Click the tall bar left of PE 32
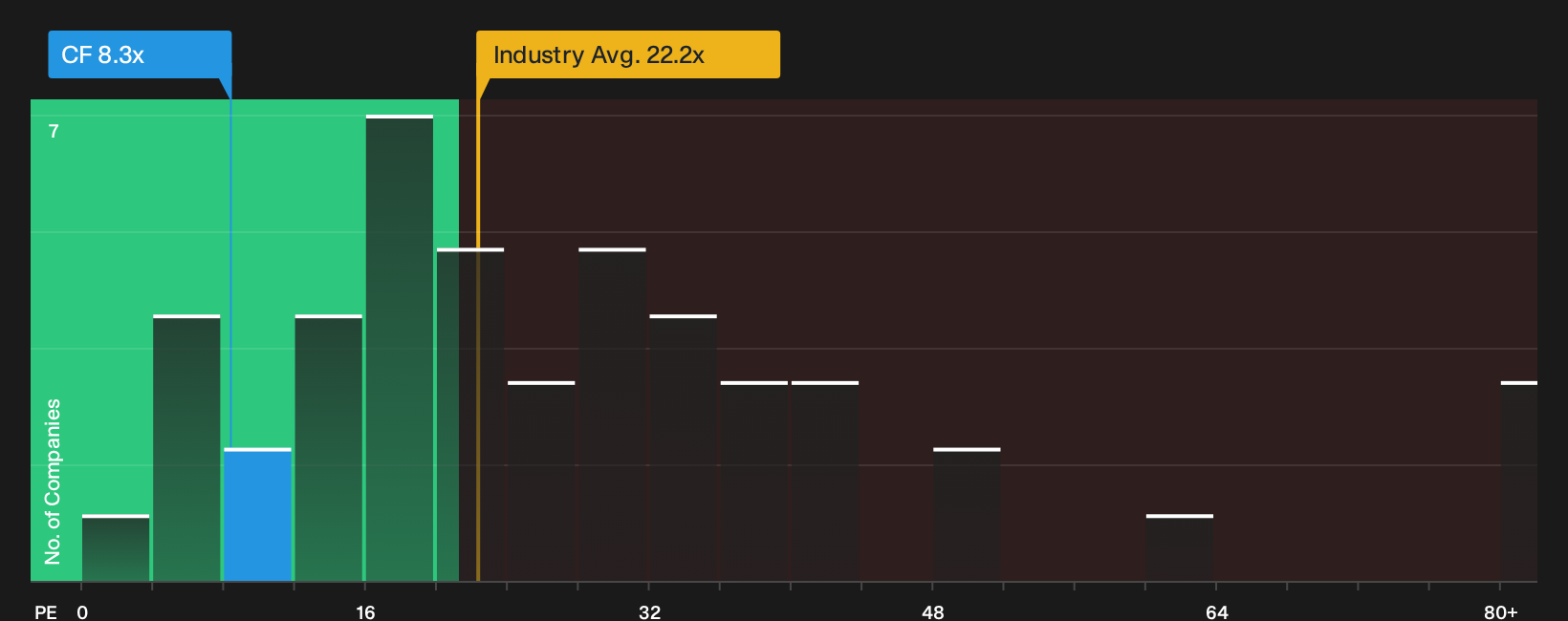The height and width of the screenshot is (621, 1568). [612, 415]
